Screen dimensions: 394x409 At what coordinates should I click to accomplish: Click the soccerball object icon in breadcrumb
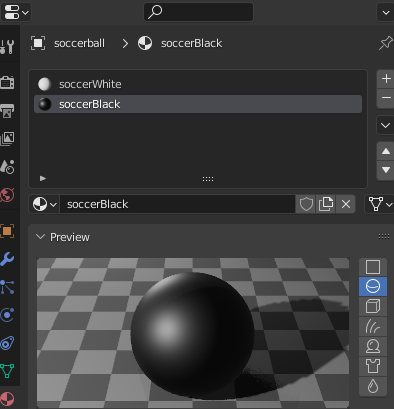click(x=38, y=43)
